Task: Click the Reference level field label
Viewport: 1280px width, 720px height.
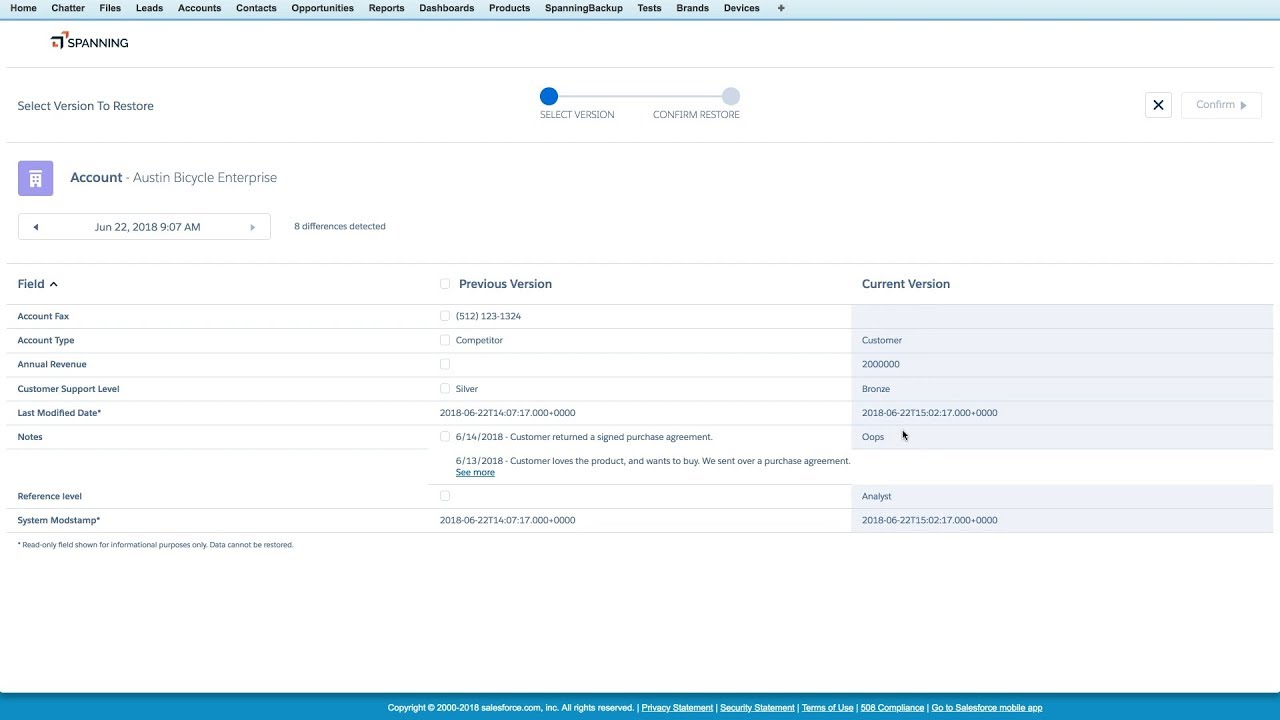Action: [x=49, y=496]
